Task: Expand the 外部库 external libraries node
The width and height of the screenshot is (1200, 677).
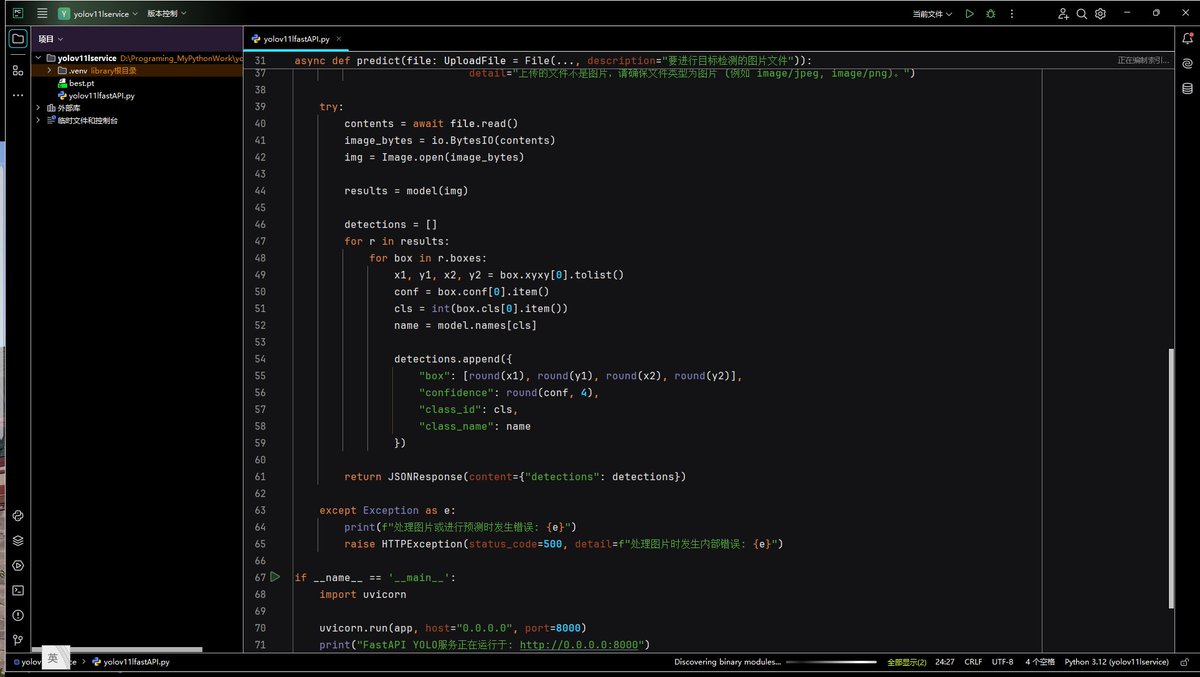Action: (x=40, y=108)
